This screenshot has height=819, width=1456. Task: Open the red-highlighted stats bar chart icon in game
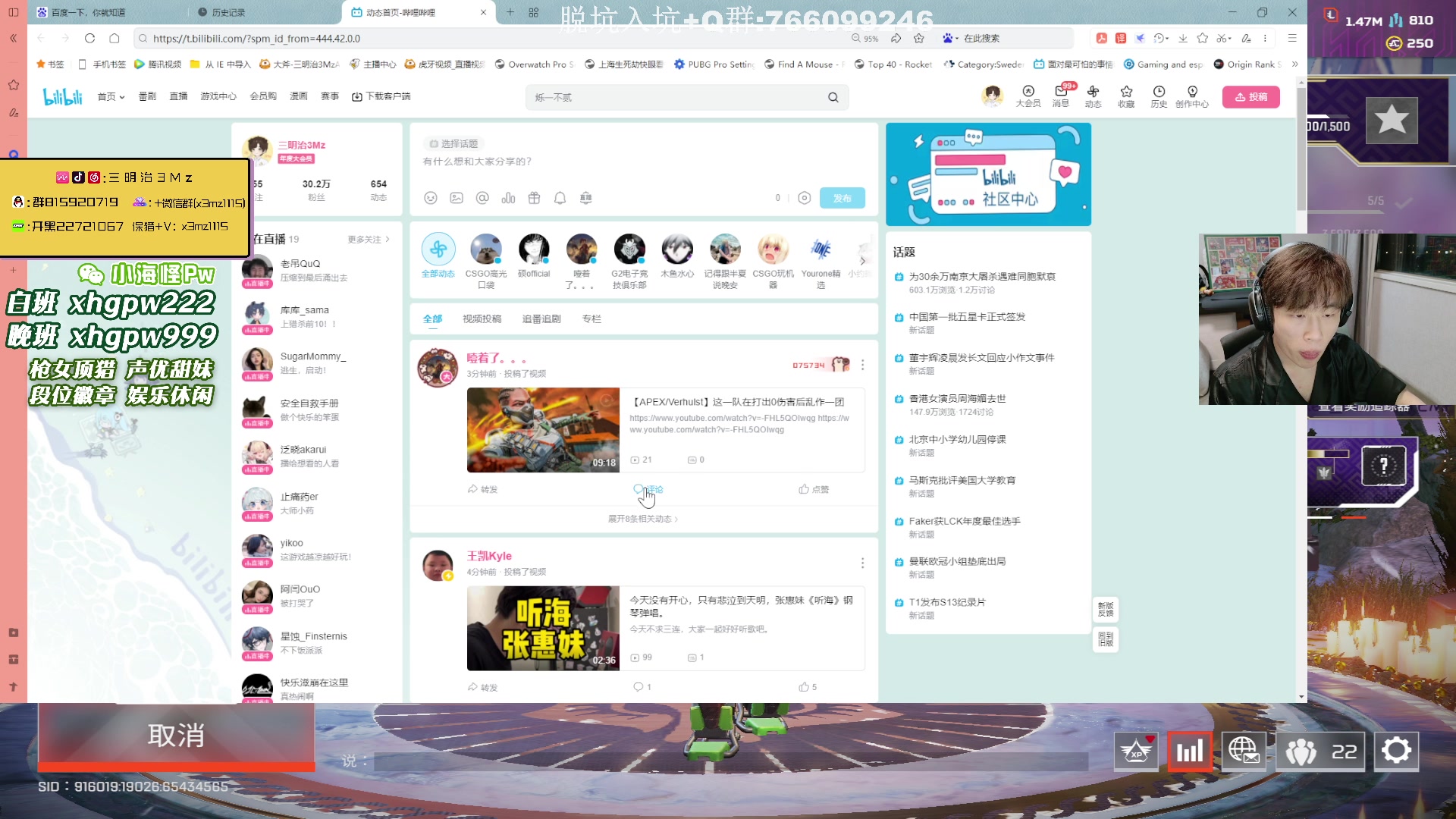coord(1189,751)
